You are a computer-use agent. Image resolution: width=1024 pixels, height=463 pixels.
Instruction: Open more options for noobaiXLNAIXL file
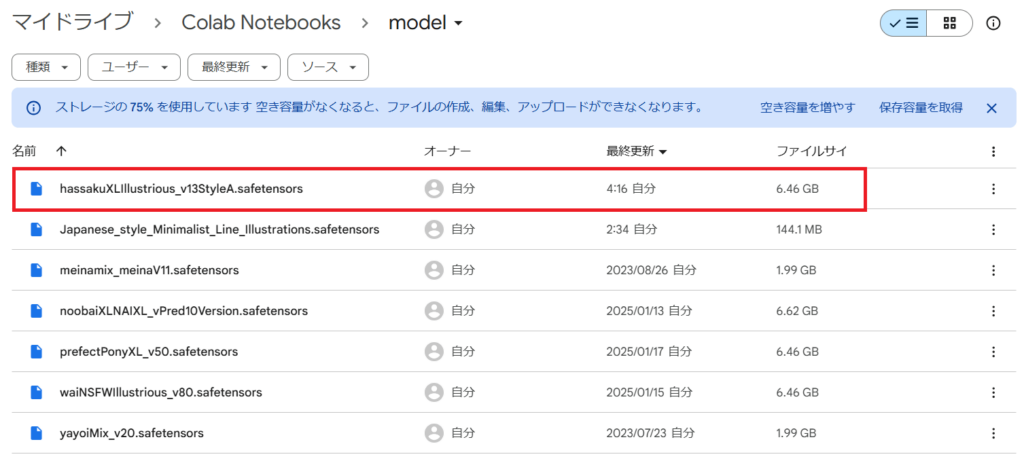click(x=993, y=311)
